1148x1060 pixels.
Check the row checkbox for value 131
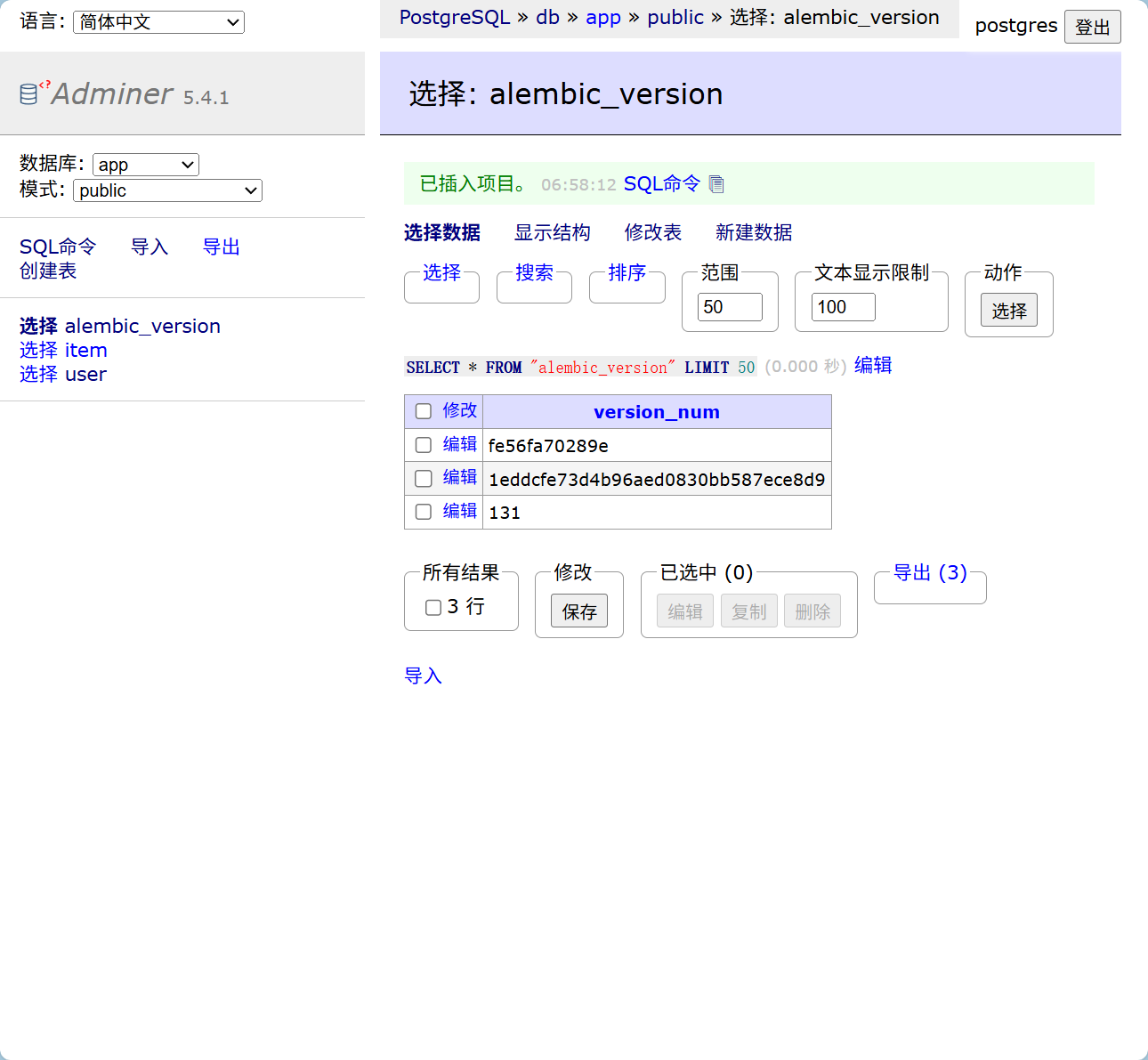[423, 512]
